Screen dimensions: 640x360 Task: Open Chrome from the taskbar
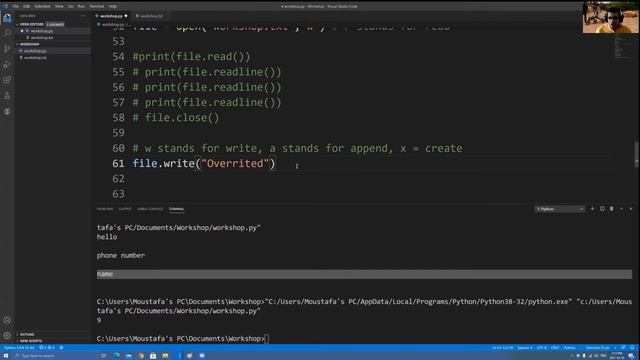click(x=141, y=356)
